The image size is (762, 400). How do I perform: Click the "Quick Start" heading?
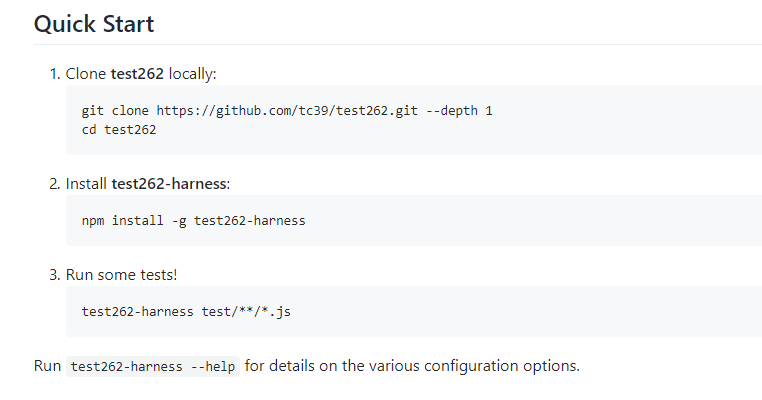(x=94, y=24)
